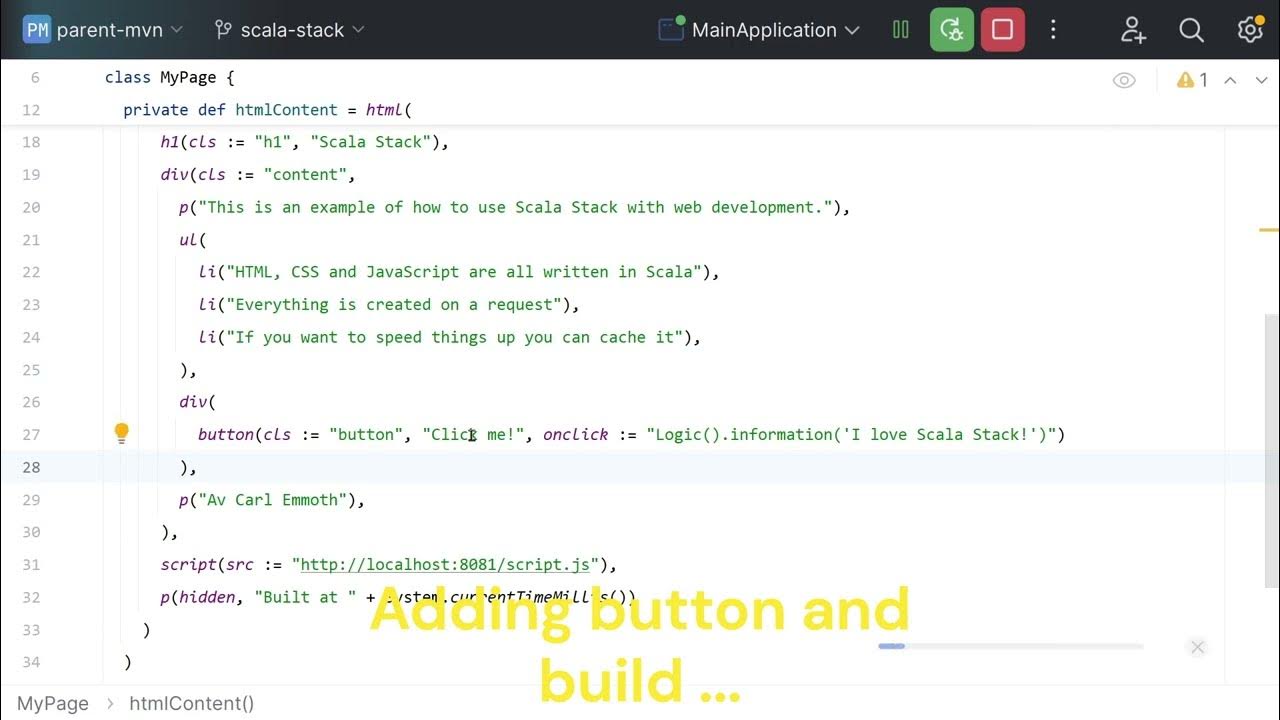Go to next warning with down arrow

click(x=1261, y=79)
